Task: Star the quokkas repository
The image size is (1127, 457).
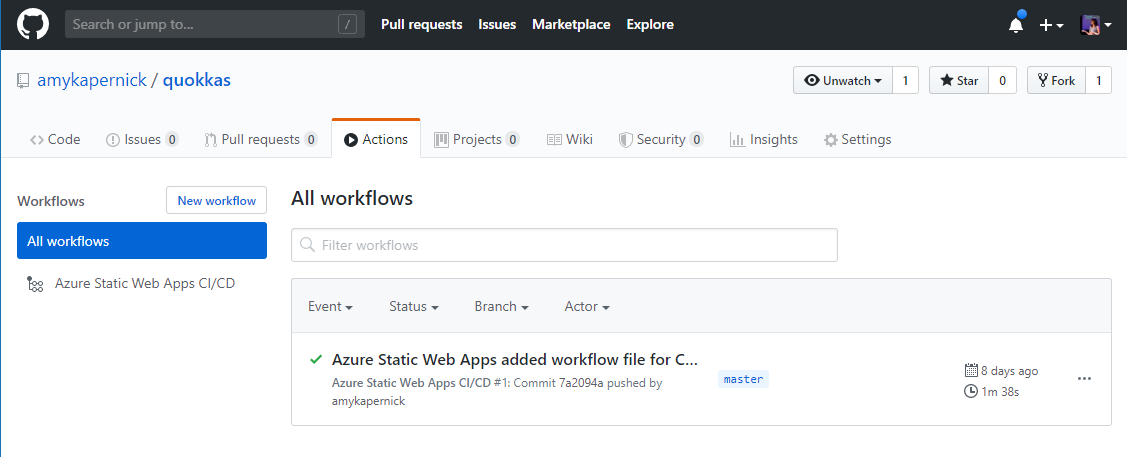Action: click(958, 81)
